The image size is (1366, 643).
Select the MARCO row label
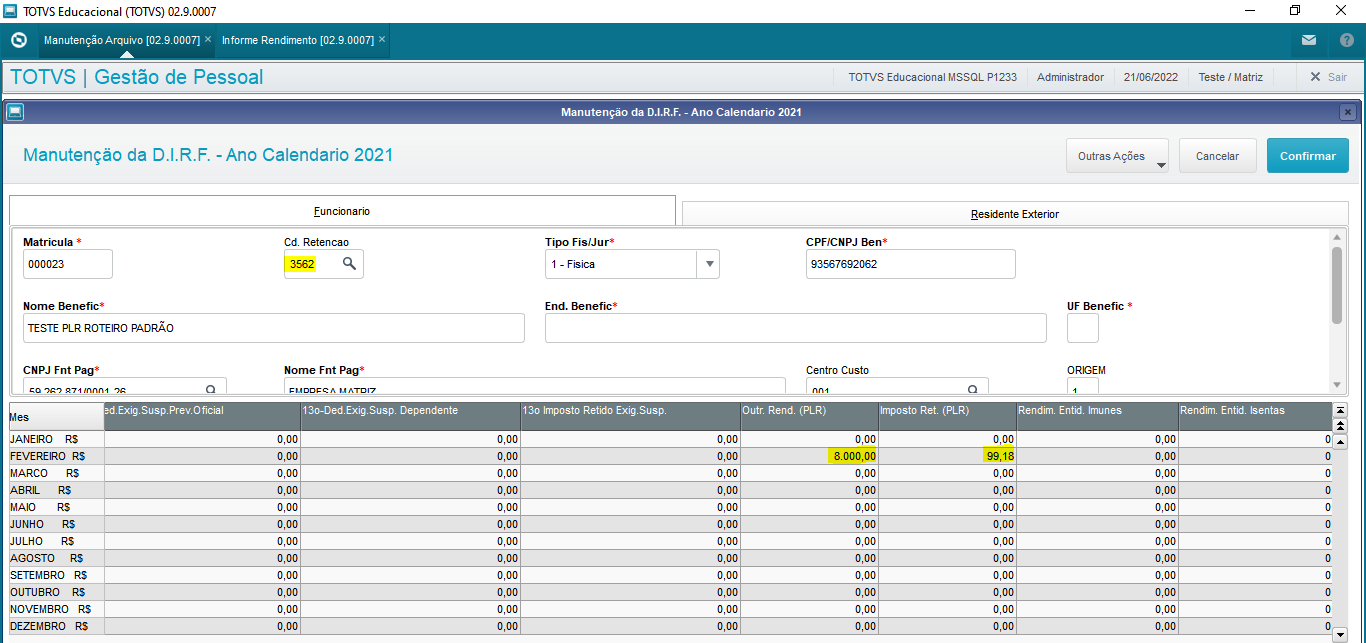point(56,473)
